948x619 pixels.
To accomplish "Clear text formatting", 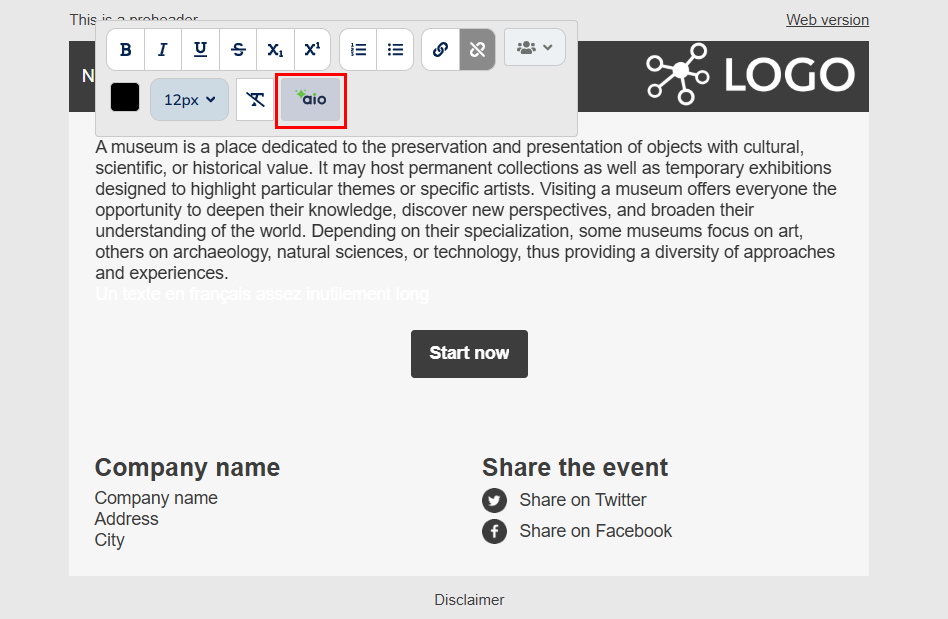I will pos(256,99).
